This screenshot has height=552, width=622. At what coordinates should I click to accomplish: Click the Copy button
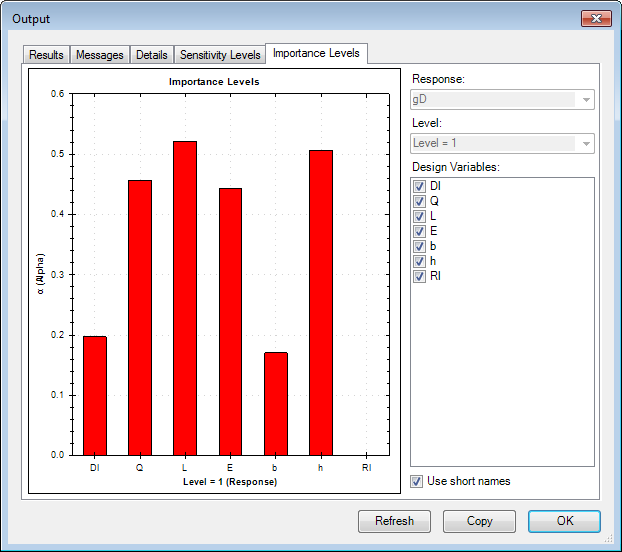tap(479, 521)
